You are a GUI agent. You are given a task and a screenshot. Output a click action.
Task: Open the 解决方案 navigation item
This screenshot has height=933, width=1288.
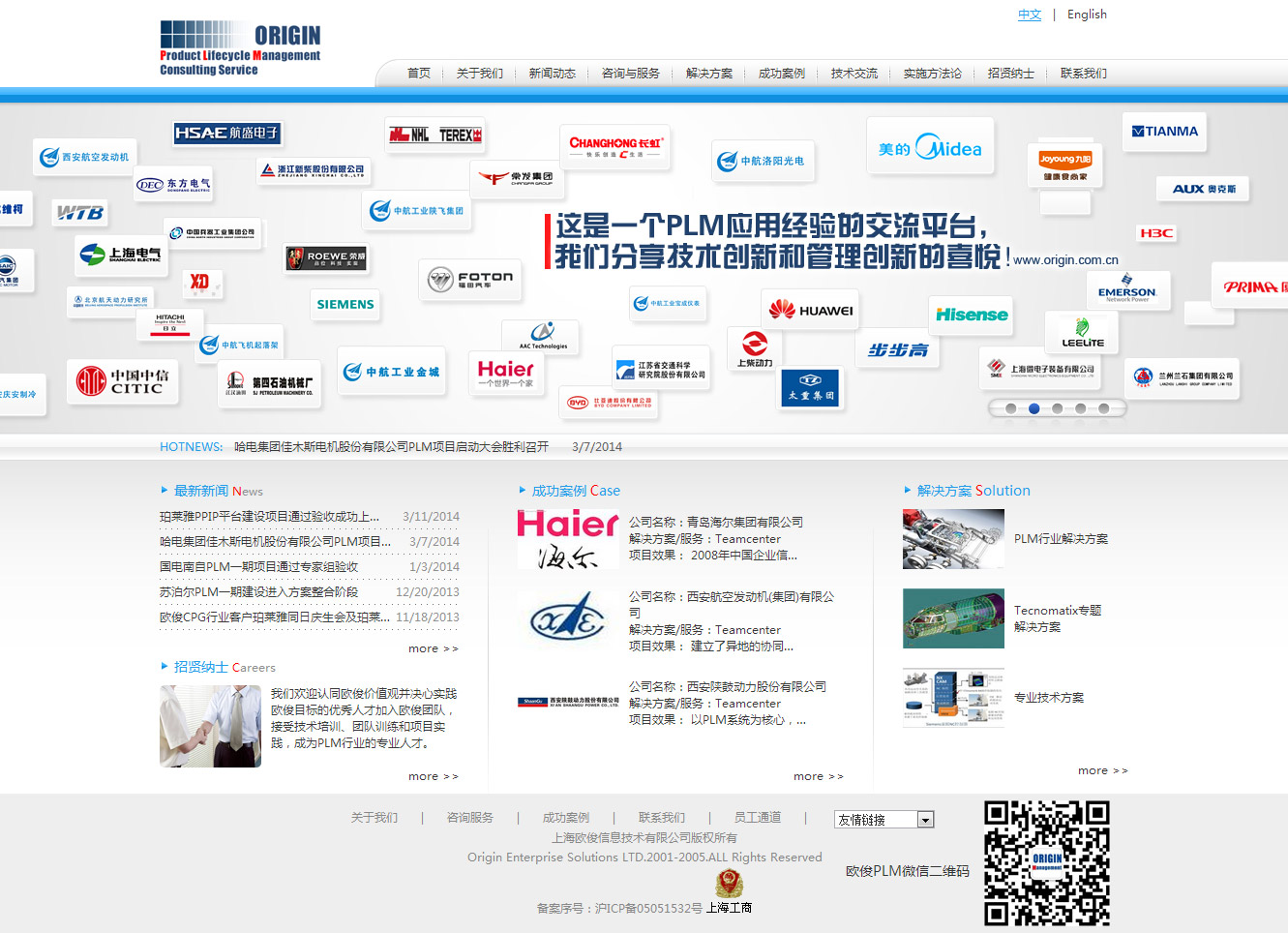tap(709, 74)
